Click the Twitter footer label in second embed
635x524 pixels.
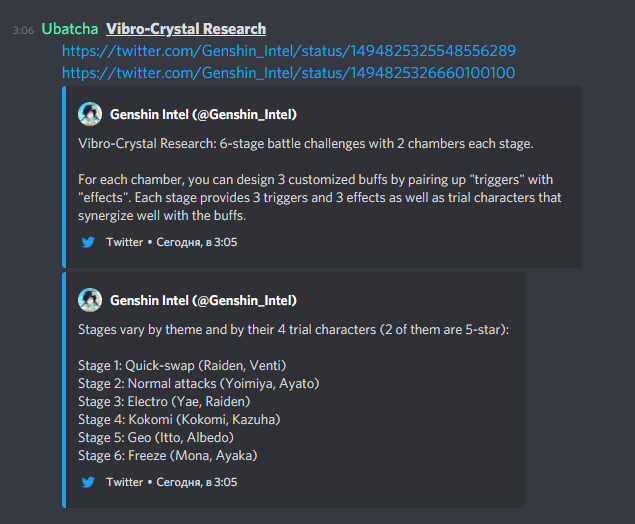124,482
